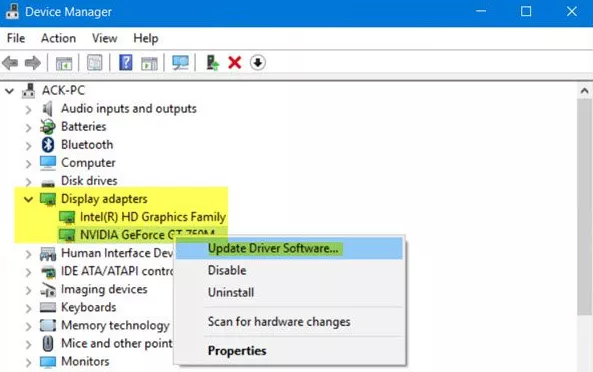
Task: Select the Keyboards label
Action: tap(88, 307)
